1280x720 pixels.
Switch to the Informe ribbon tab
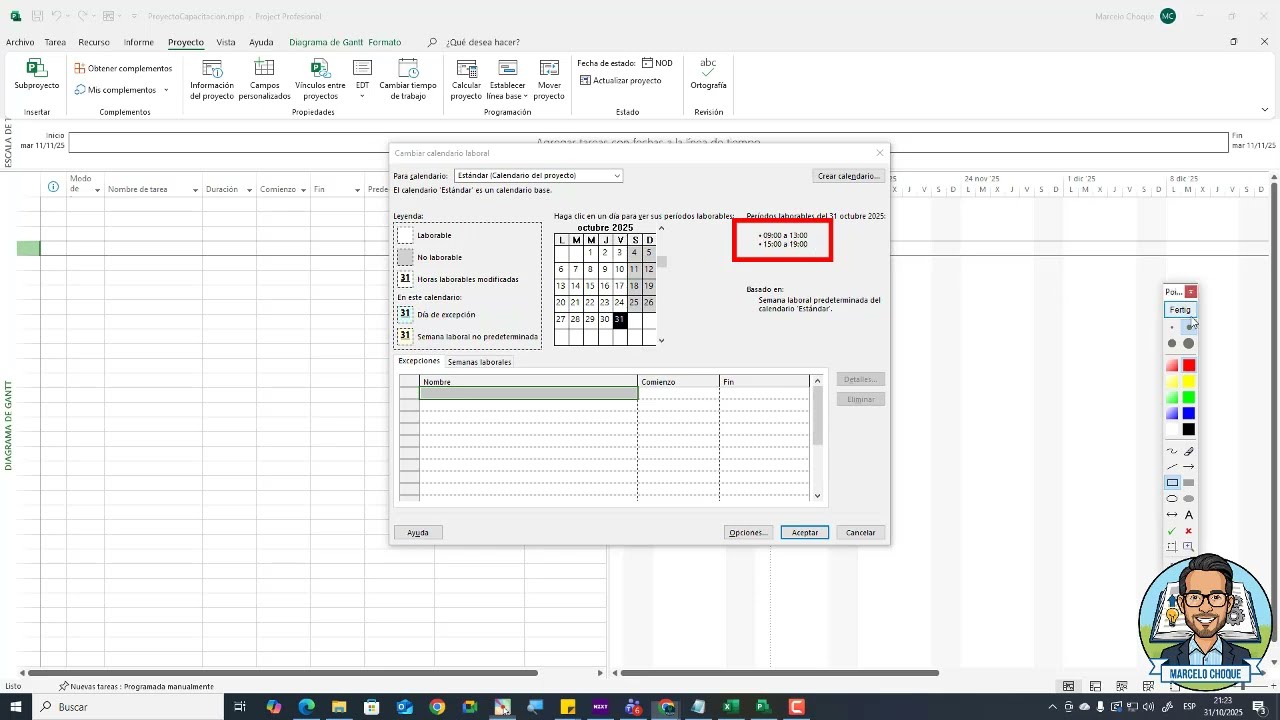click(x=139, y=42)
